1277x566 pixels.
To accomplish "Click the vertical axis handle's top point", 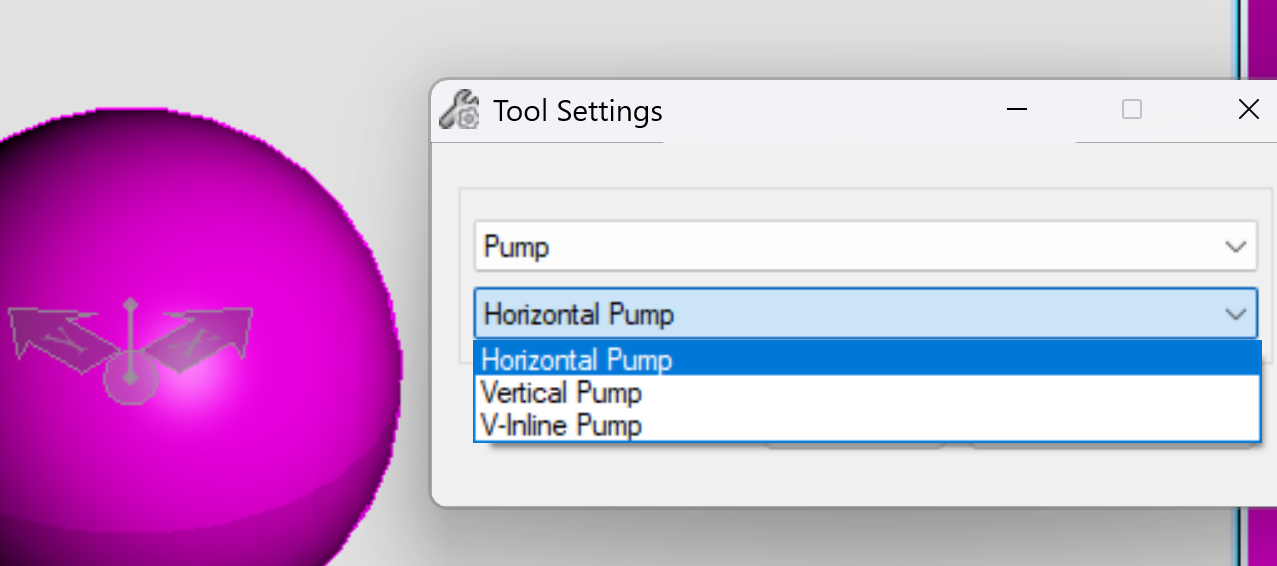I will tap(130, 304).
